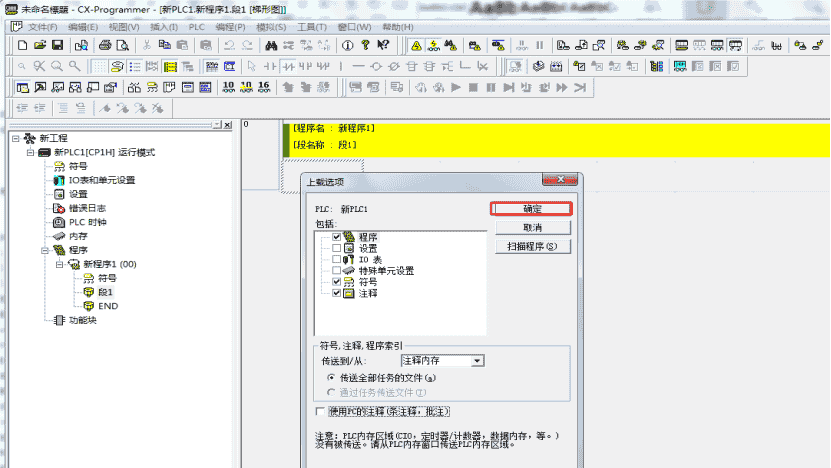Image resolution: width=831 pixels, height=468 pixels.
Task: Open the 文件(F) menu
Action: 42,26
